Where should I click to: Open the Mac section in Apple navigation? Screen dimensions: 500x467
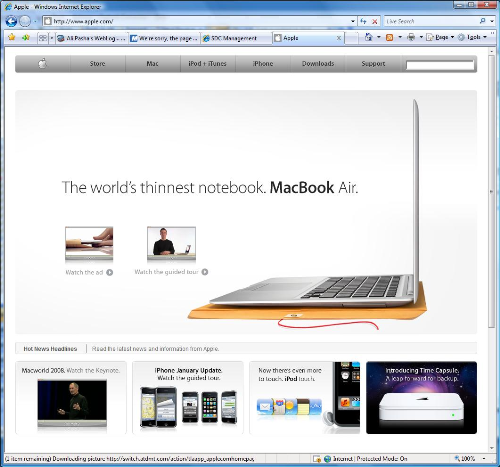153,64
